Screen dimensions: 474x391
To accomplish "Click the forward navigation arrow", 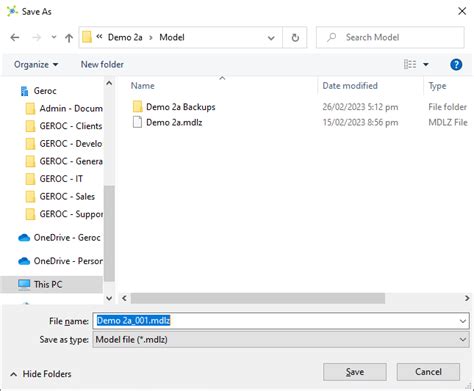I will coord(37,38).
